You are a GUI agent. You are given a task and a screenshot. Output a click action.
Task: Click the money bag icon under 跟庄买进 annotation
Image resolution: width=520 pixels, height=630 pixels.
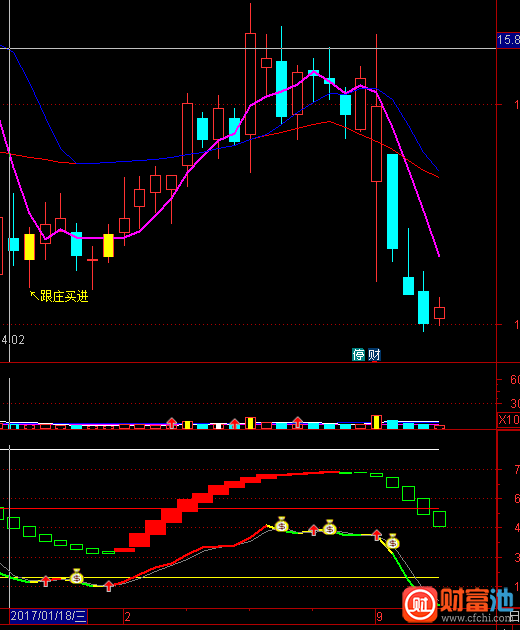coord(76,576)
